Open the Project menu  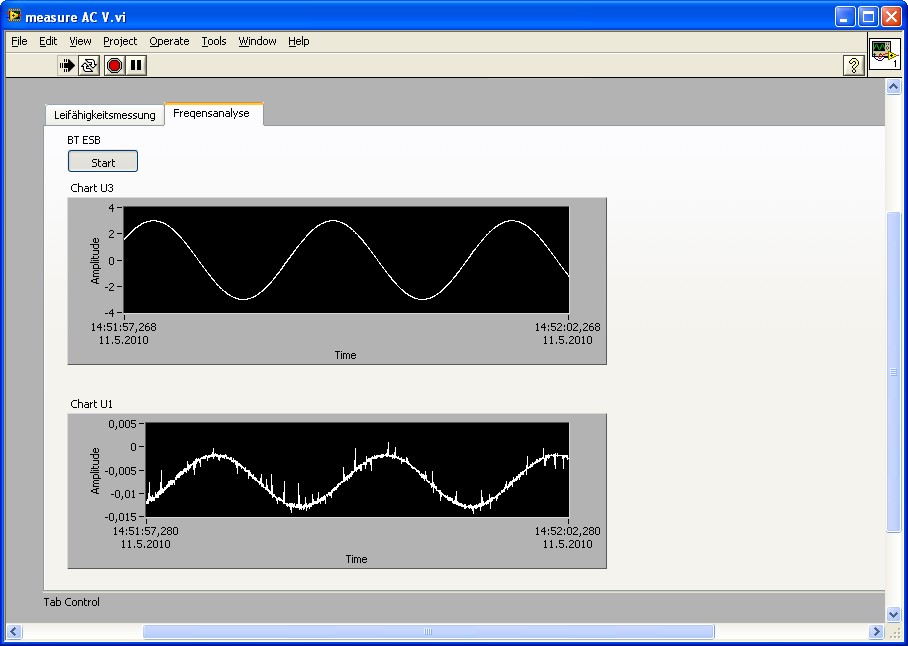pyautogui.click(x=120, y=41)
